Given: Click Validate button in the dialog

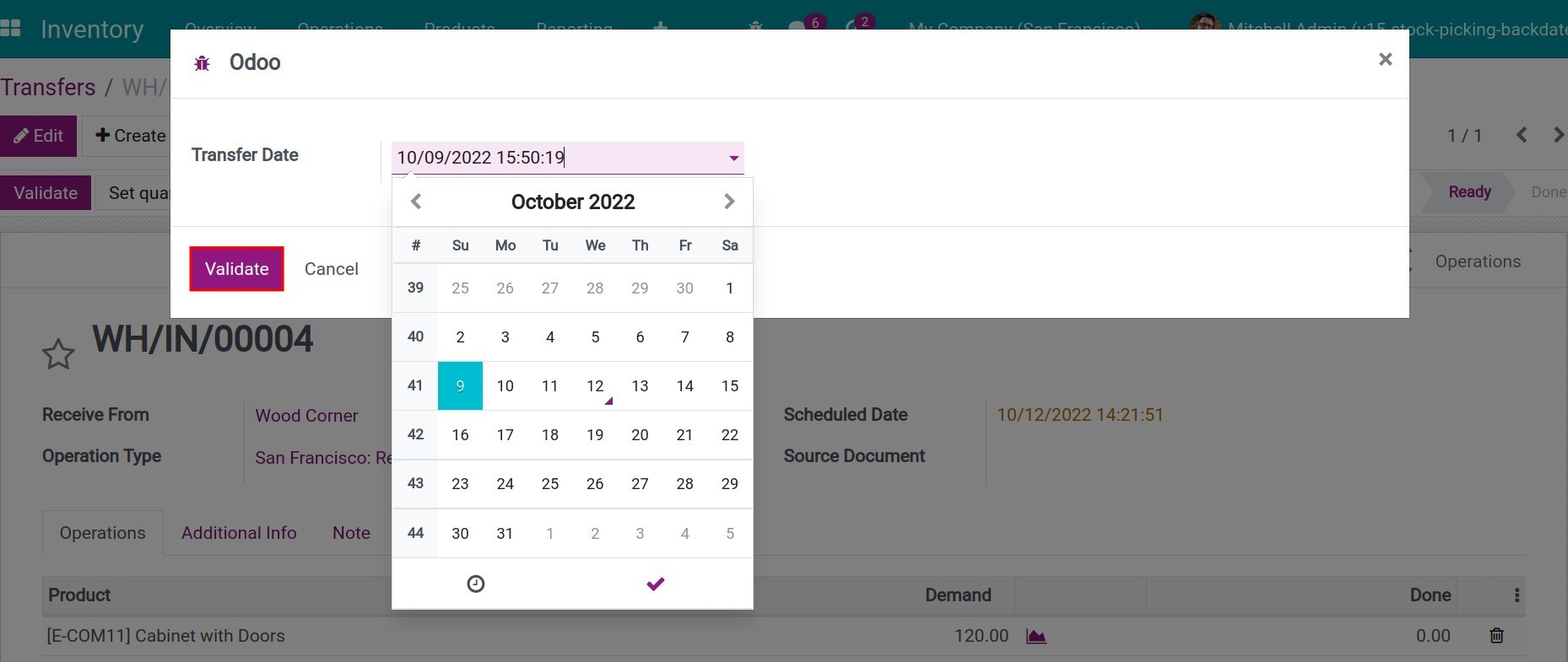Looking at the screenshot, I should pyautogui.click(x=236, y=269).
